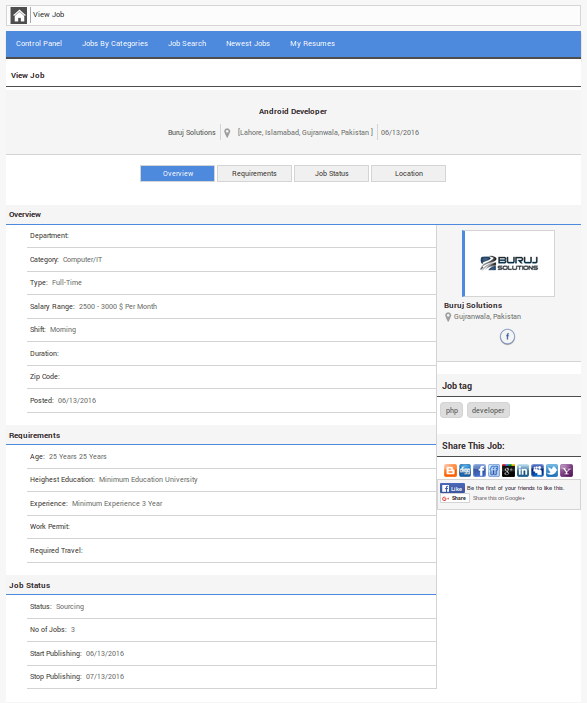Click the header date 06/13/2016
The image size is (587, 703).
click(x=400, y=133)
